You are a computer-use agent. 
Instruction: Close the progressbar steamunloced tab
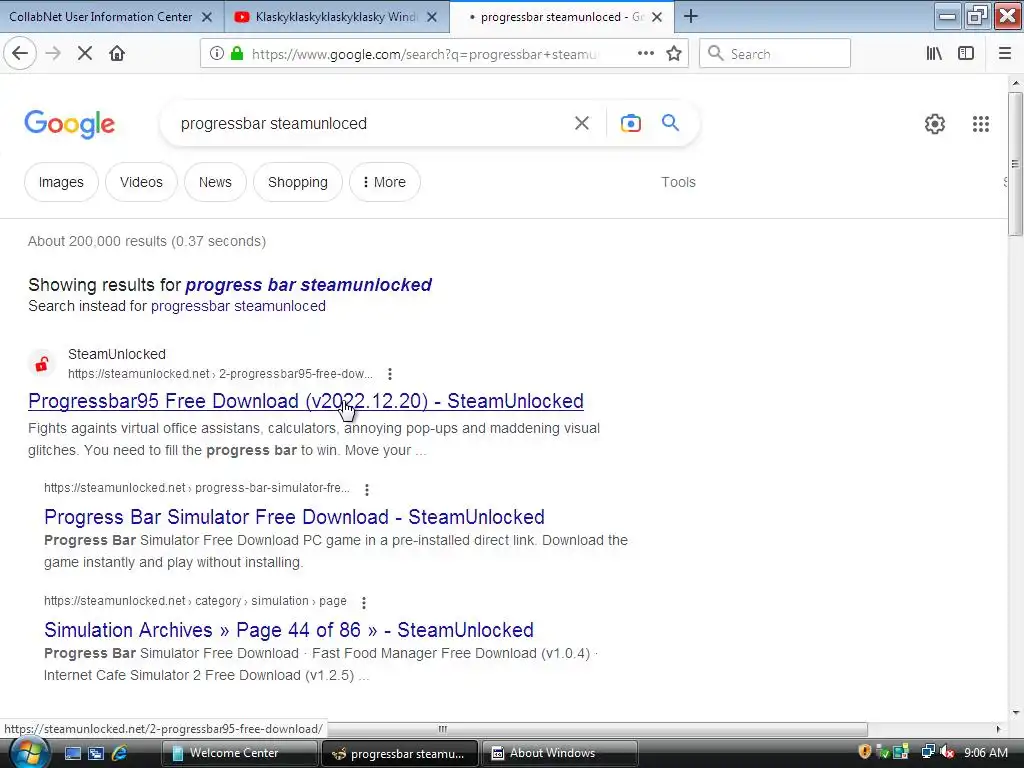click(657, 17)
